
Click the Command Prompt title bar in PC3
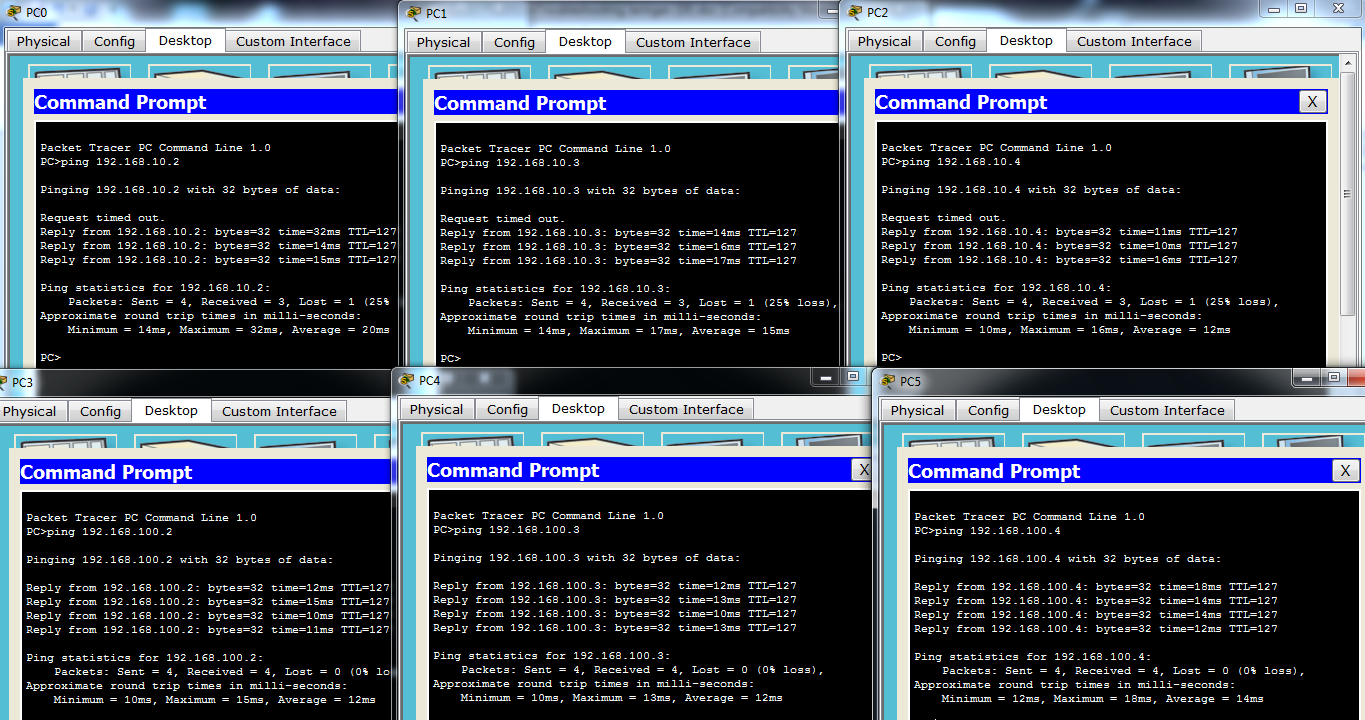[x=205, y=472]
